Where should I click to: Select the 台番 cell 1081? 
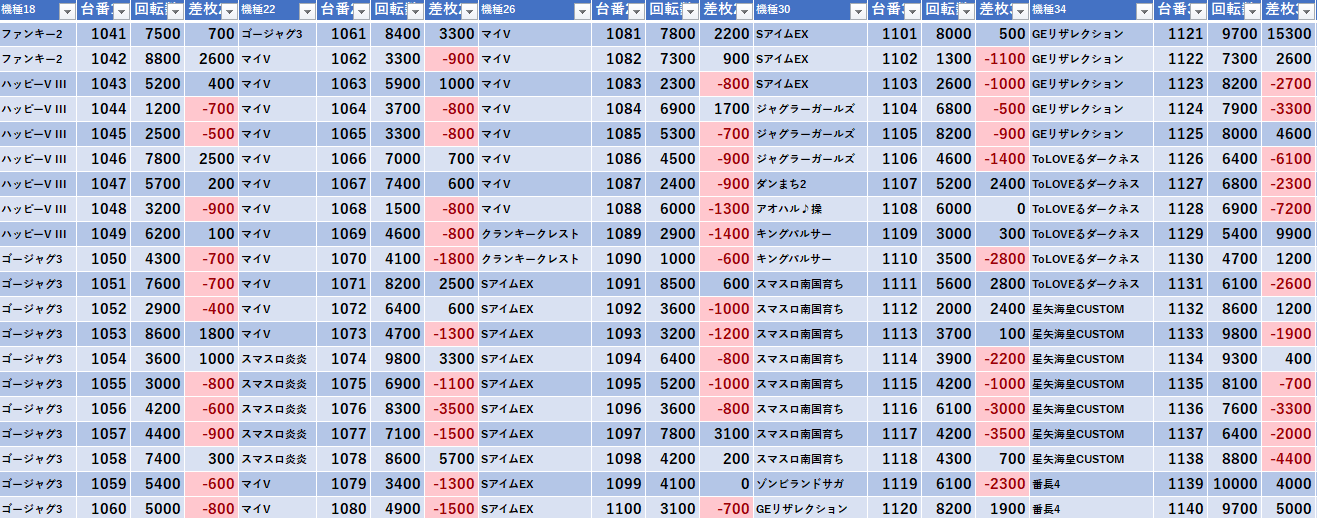point(619,34)
